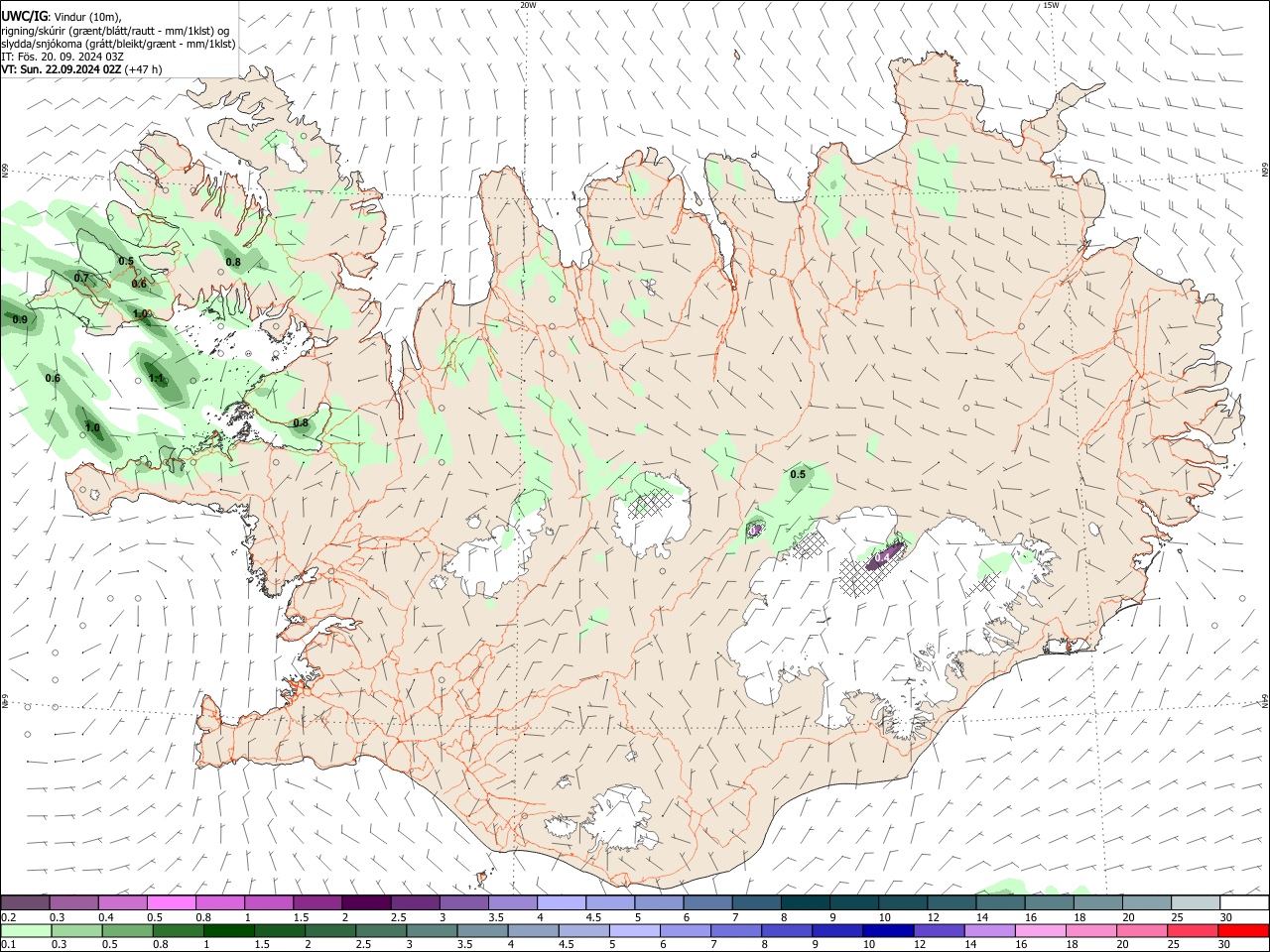Pick the pale periwinkle 4 swatch in the upper legend row

pos(562,902)
